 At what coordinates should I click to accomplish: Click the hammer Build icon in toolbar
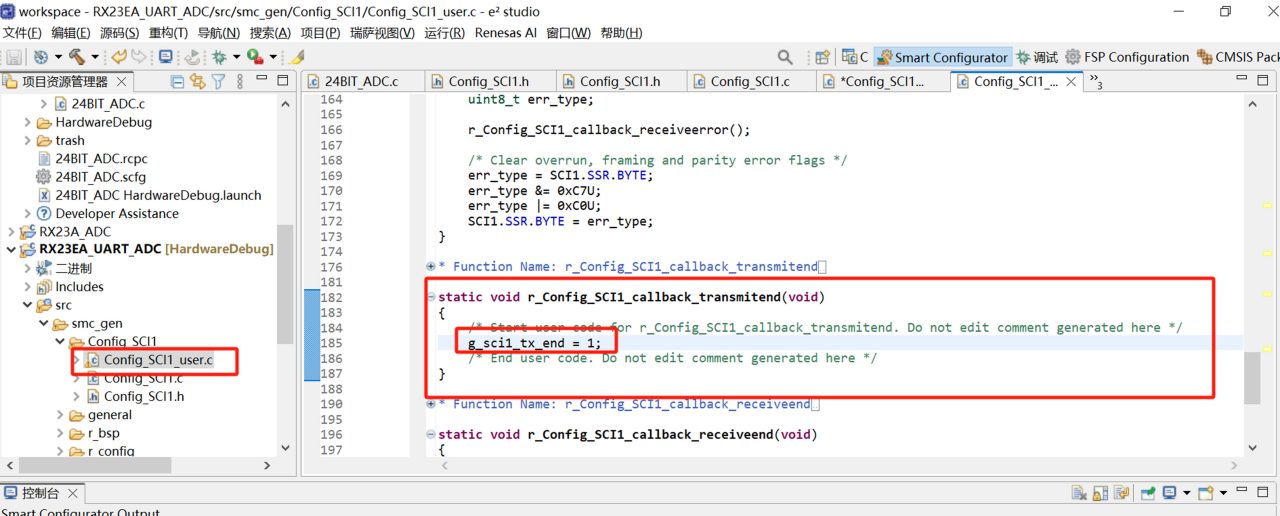[77, 57]
